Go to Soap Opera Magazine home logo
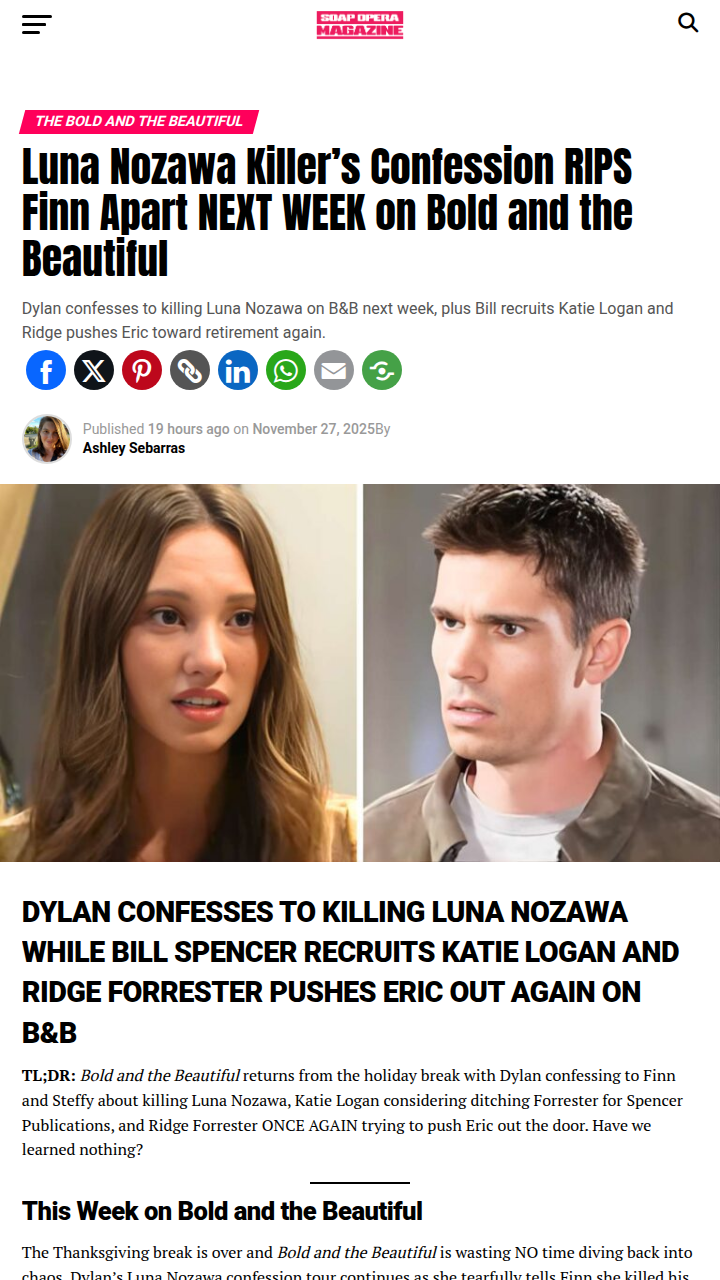The image size is (720, 1280). (360, 24)
